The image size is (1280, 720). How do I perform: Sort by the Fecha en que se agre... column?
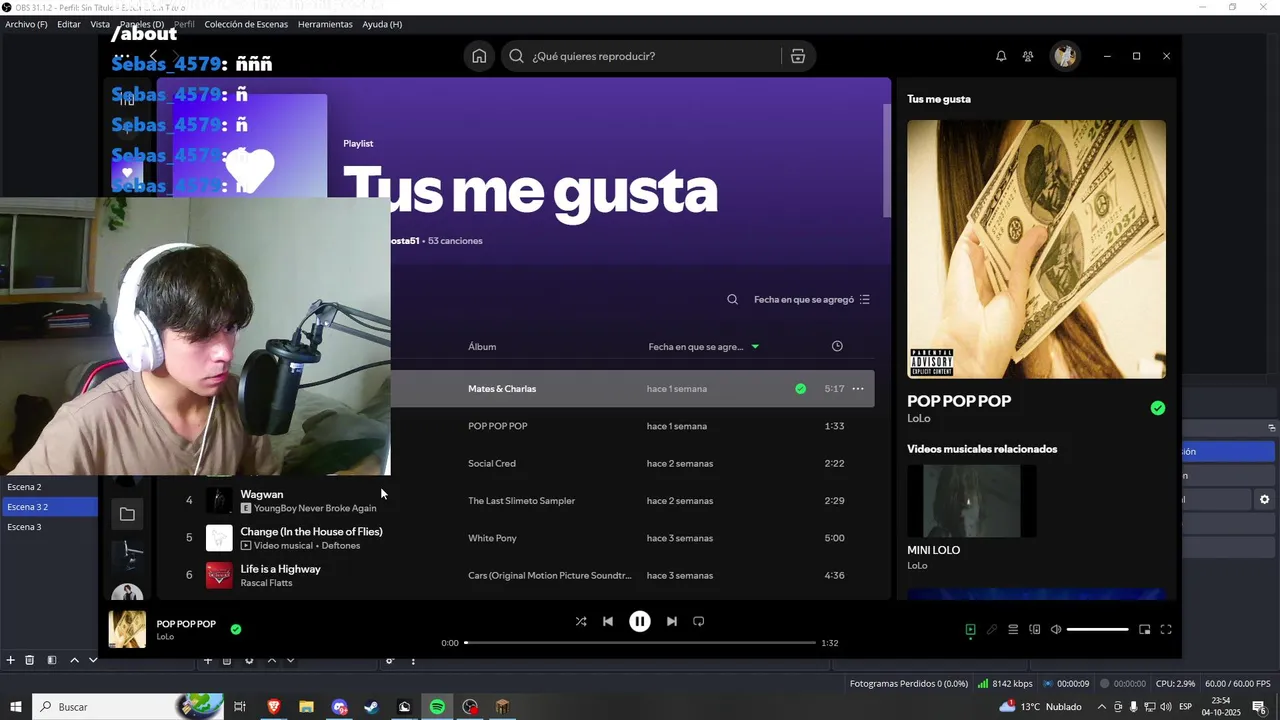703,347
